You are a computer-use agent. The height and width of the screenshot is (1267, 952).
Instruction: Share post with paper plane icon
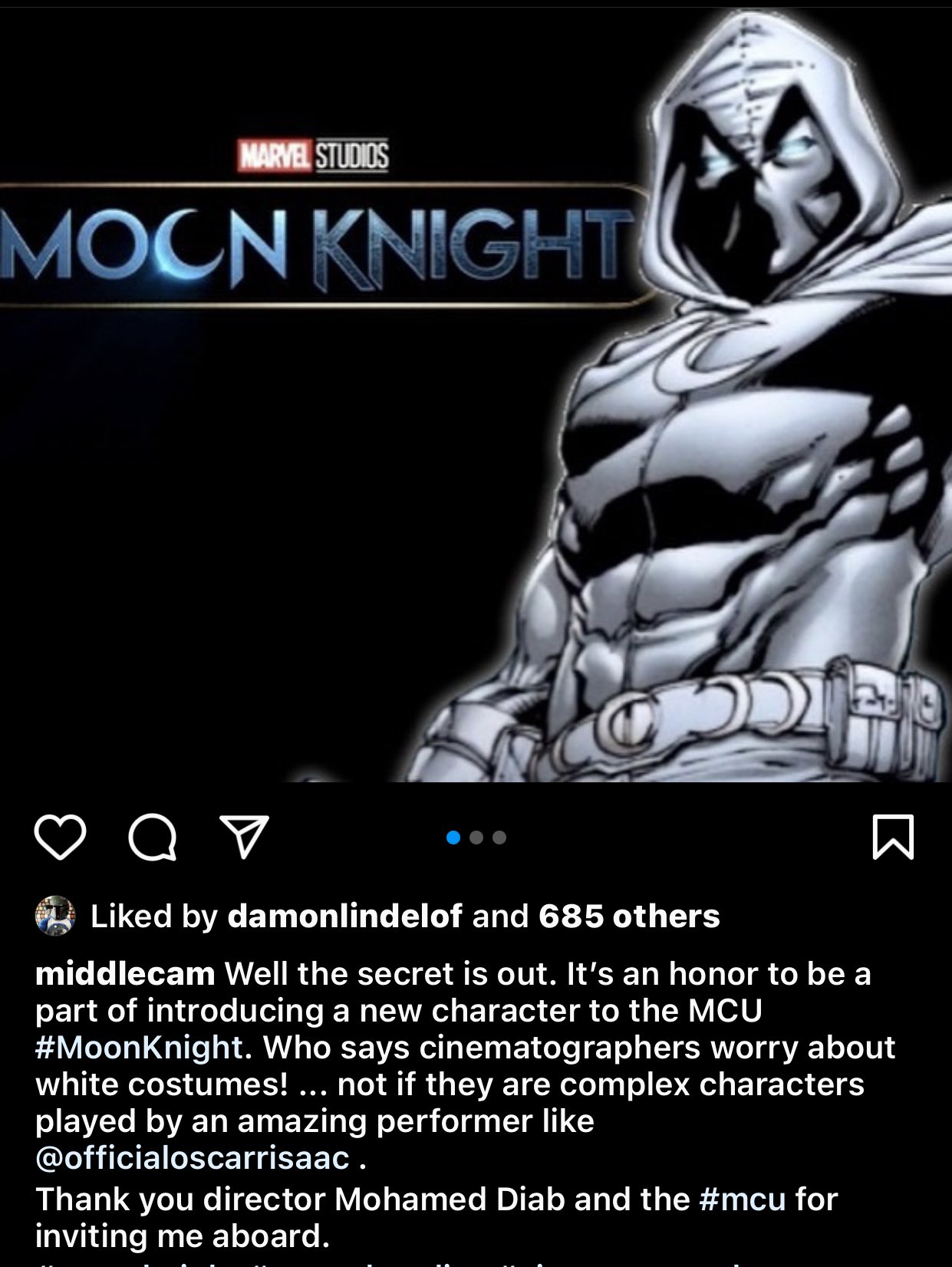point(245,836)
